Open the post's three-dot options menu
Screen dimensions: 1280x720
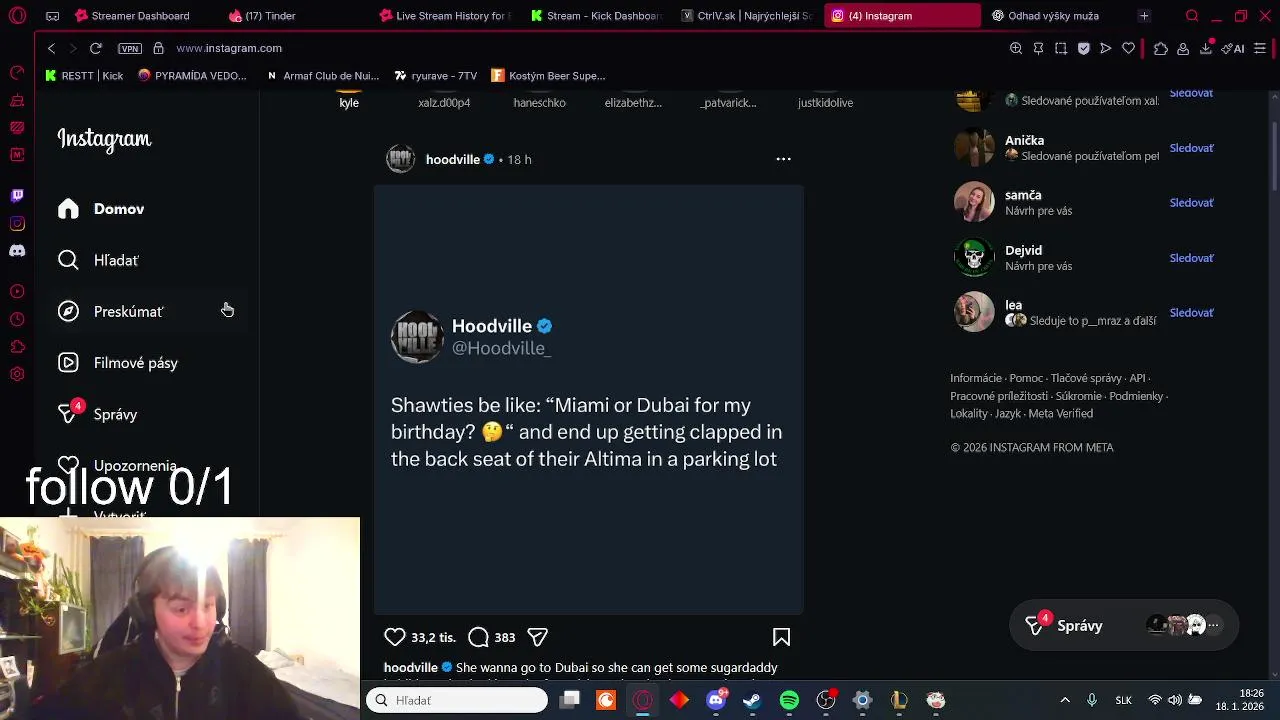pos(783,159)
